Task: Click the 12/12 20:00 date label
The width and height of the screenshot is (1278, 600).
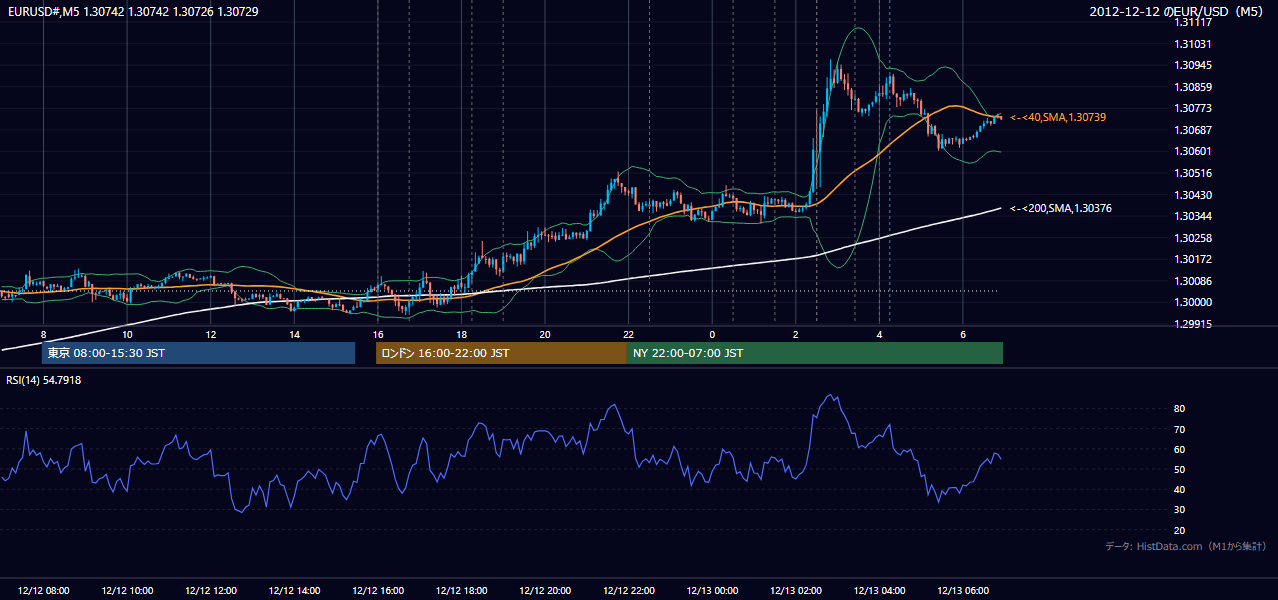Action: point(545,591)
